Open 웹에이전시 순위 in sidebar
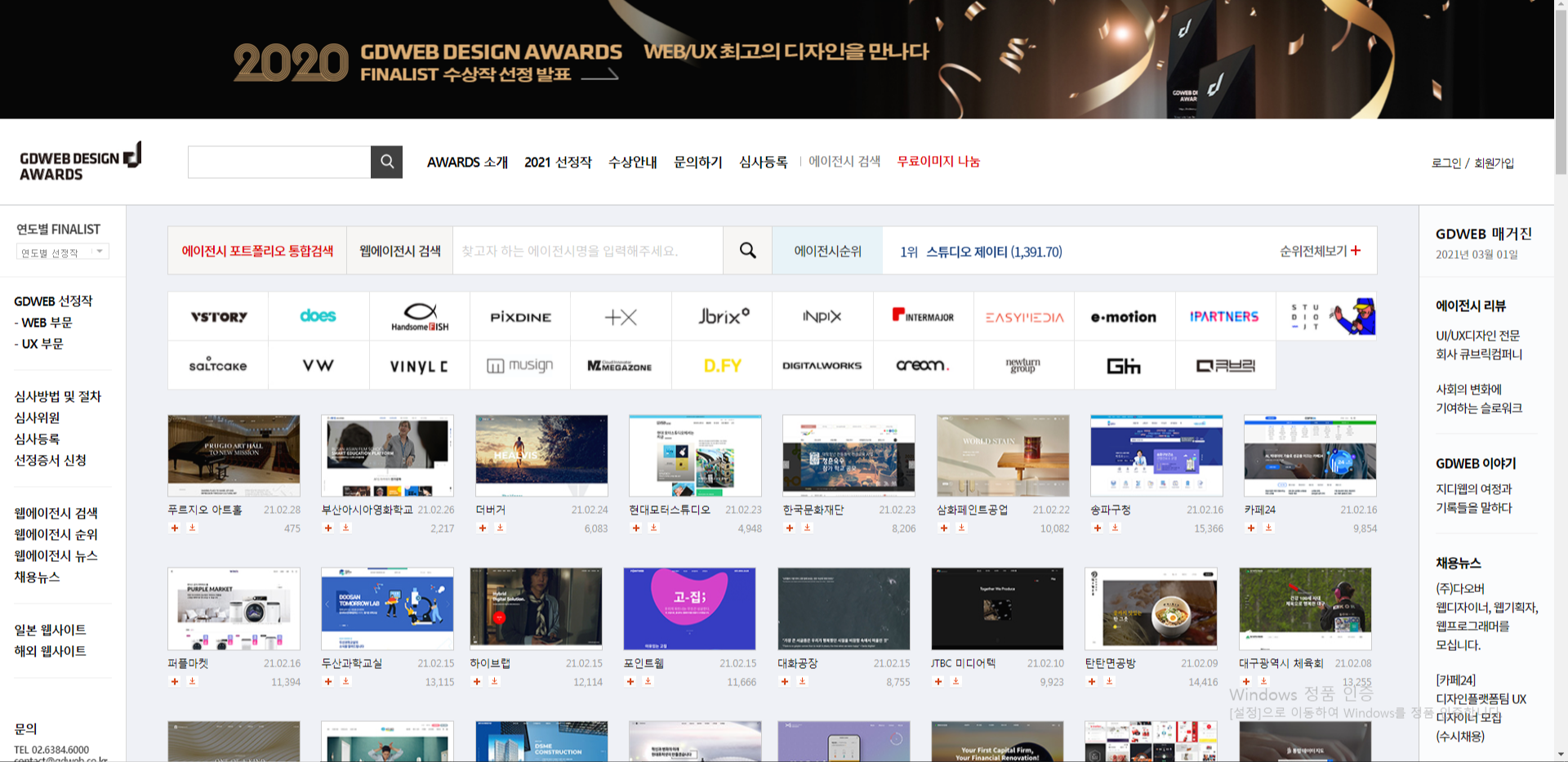Screen dimensions: 1568x762 (x=56, y=534)
